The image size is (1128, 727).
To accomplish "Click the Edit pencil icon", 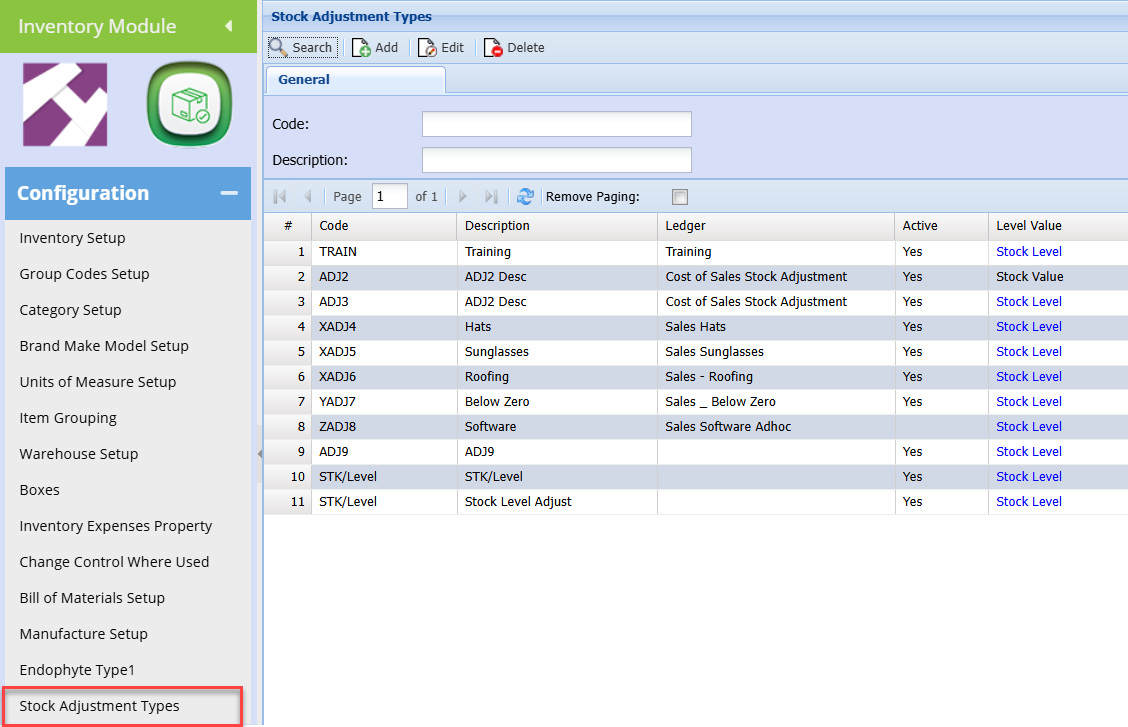I will tap(427, 48).
